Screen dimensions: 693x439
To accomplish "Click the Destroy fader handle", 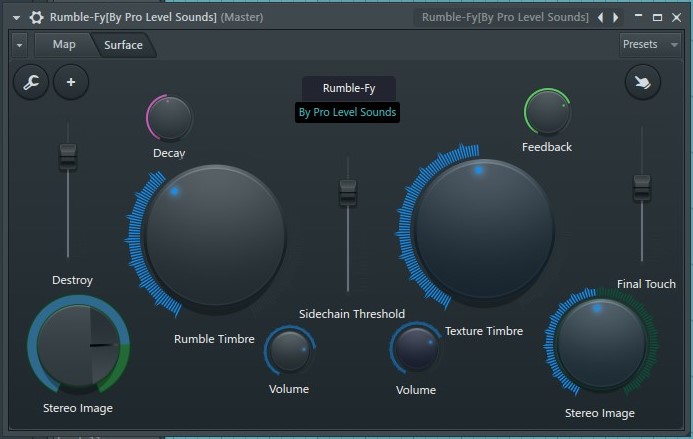I will (68, 157).
